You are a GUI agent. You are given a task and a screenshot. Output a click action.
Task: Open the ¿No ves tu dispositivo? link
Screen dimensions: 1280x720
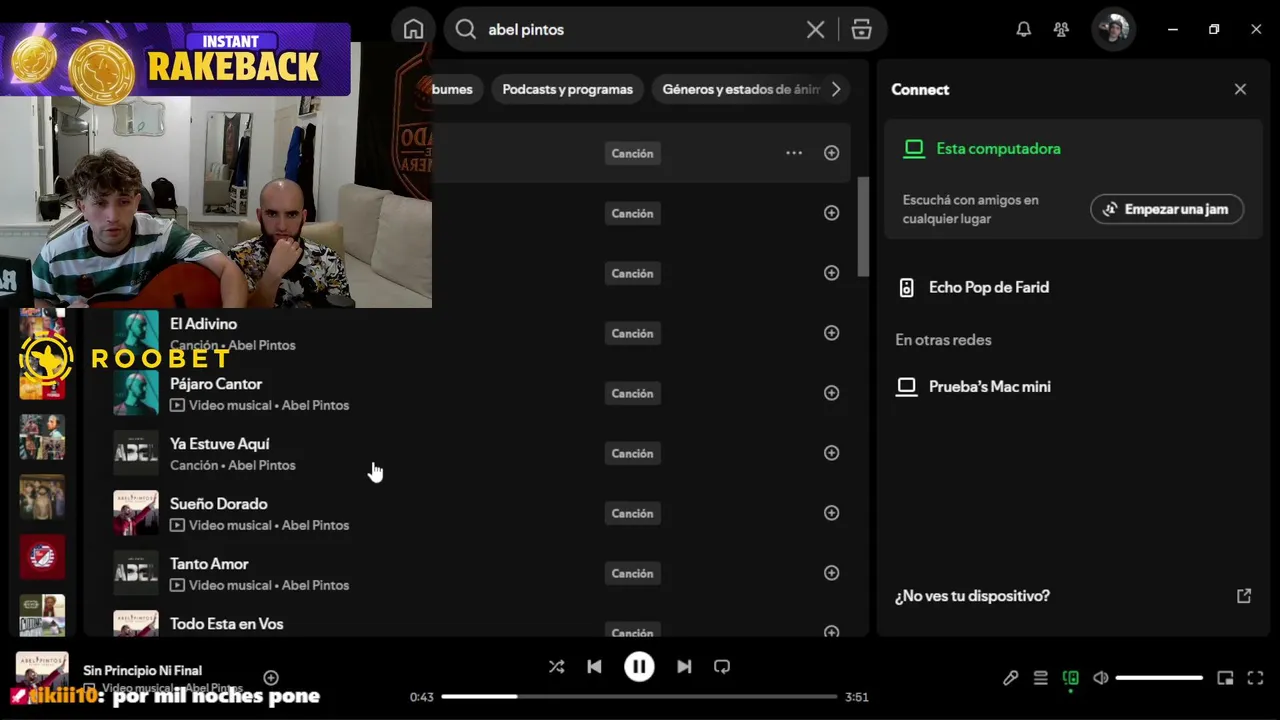click(972, 596)
